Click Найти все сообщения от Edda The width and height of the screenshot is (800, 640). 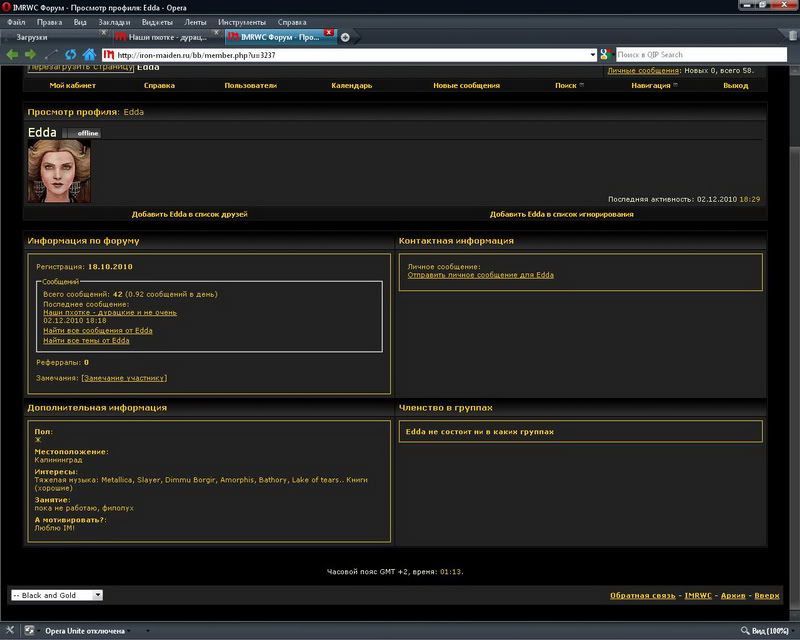97,330
